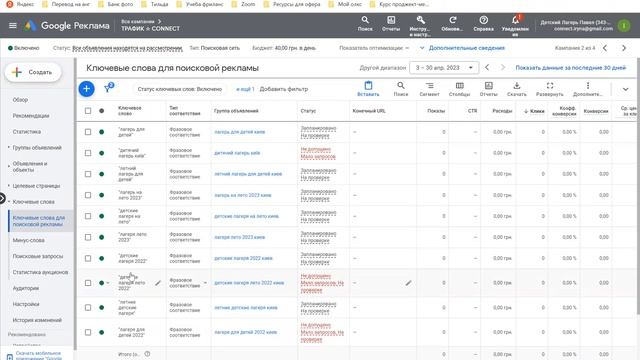Click the Создать button
Screen dimensions: 640x360
click(x=33, y=72)
